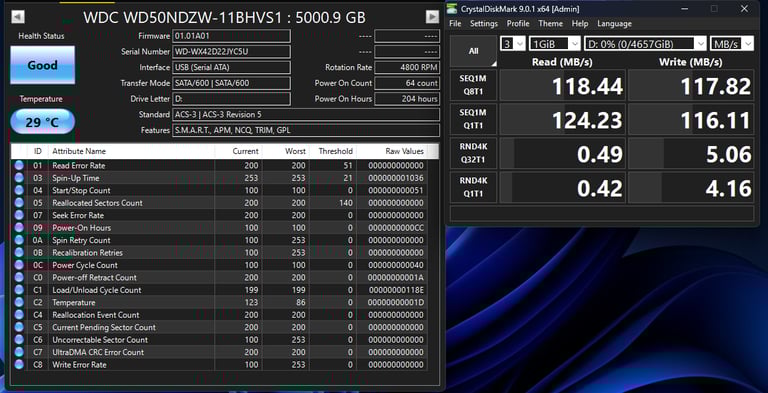
Task: Click the Serial Number field
Action: [231, 51]
